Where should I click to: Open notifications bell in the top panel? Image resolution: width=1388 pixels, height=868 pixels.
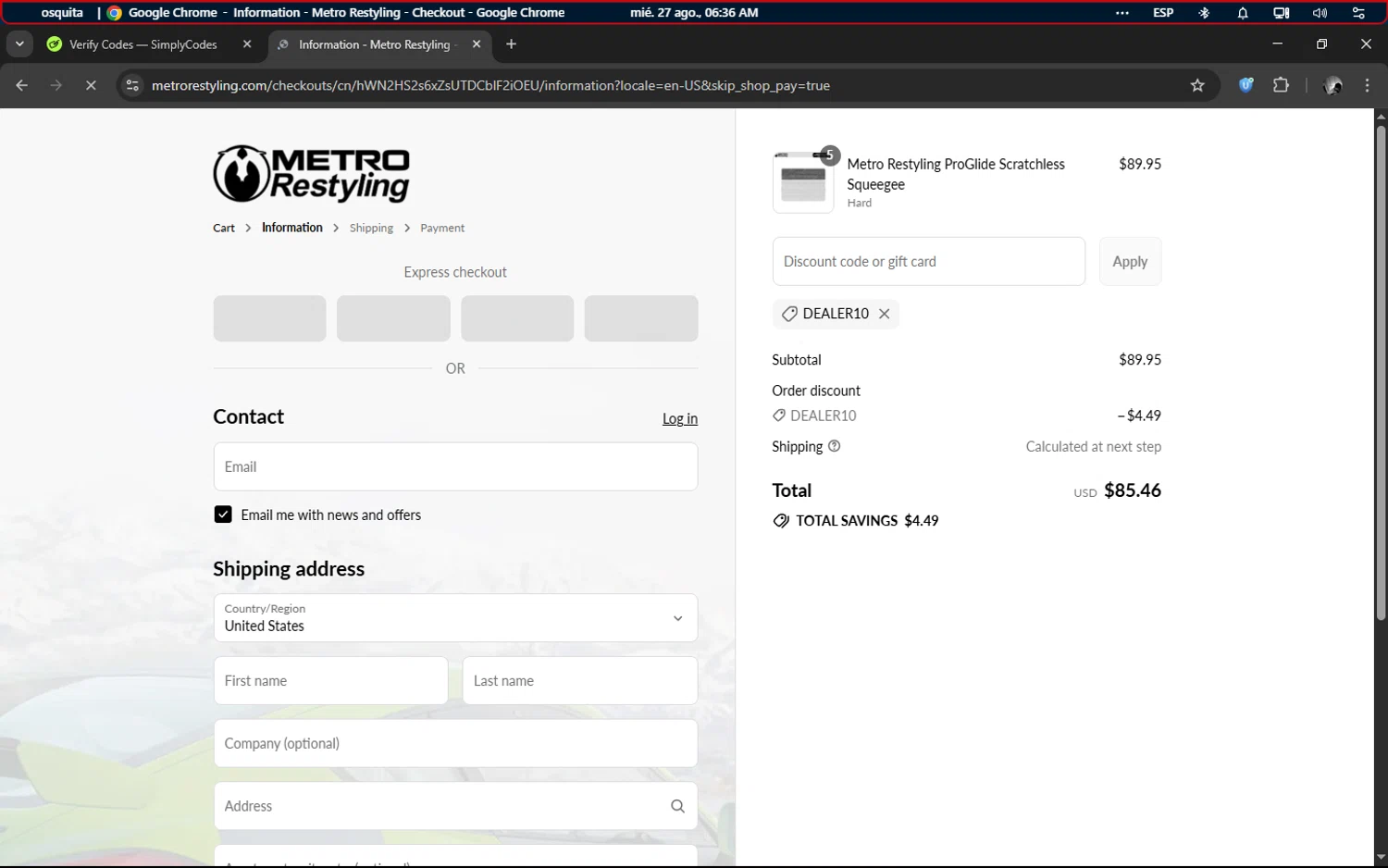(1243, 13)
